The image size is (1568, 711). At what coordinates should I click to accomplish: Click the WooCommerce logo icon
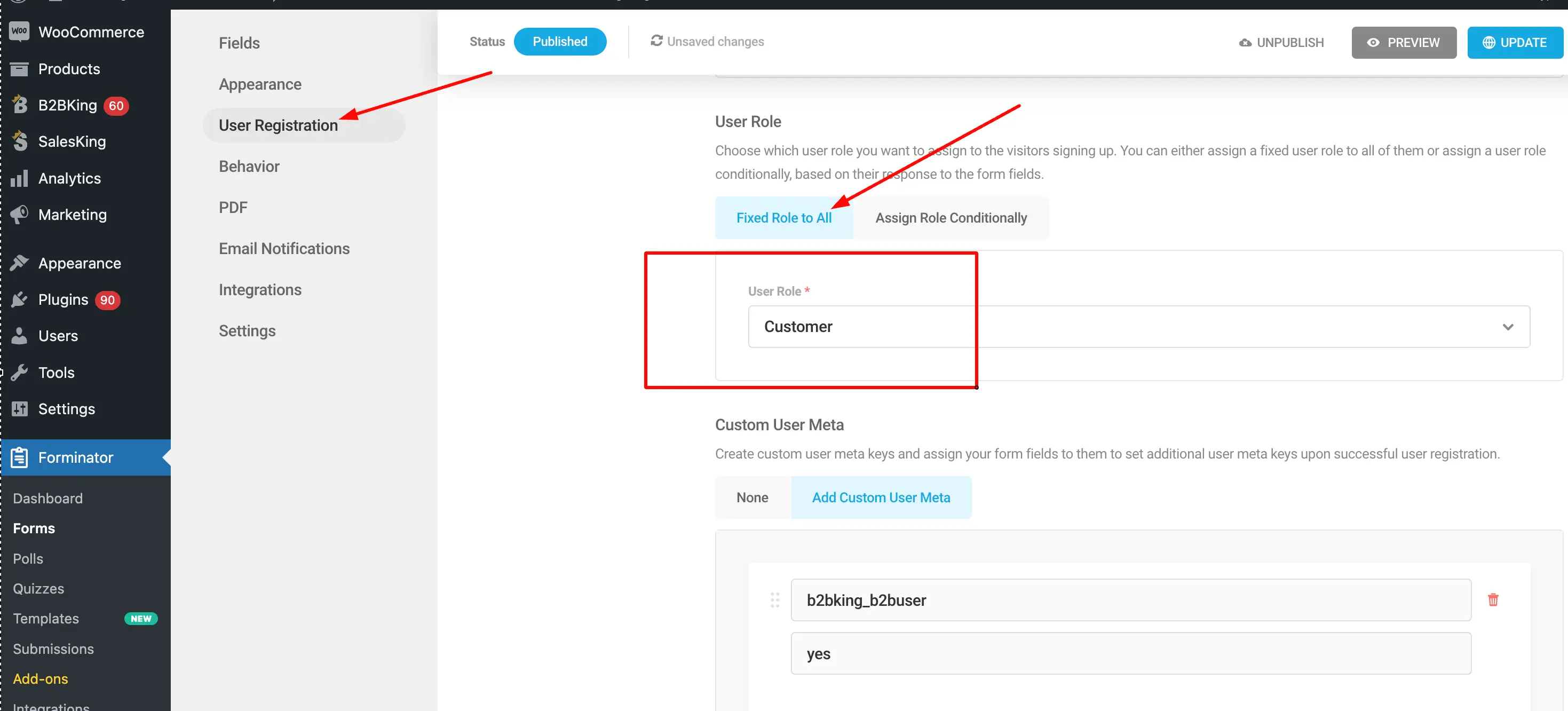(19, 31)
